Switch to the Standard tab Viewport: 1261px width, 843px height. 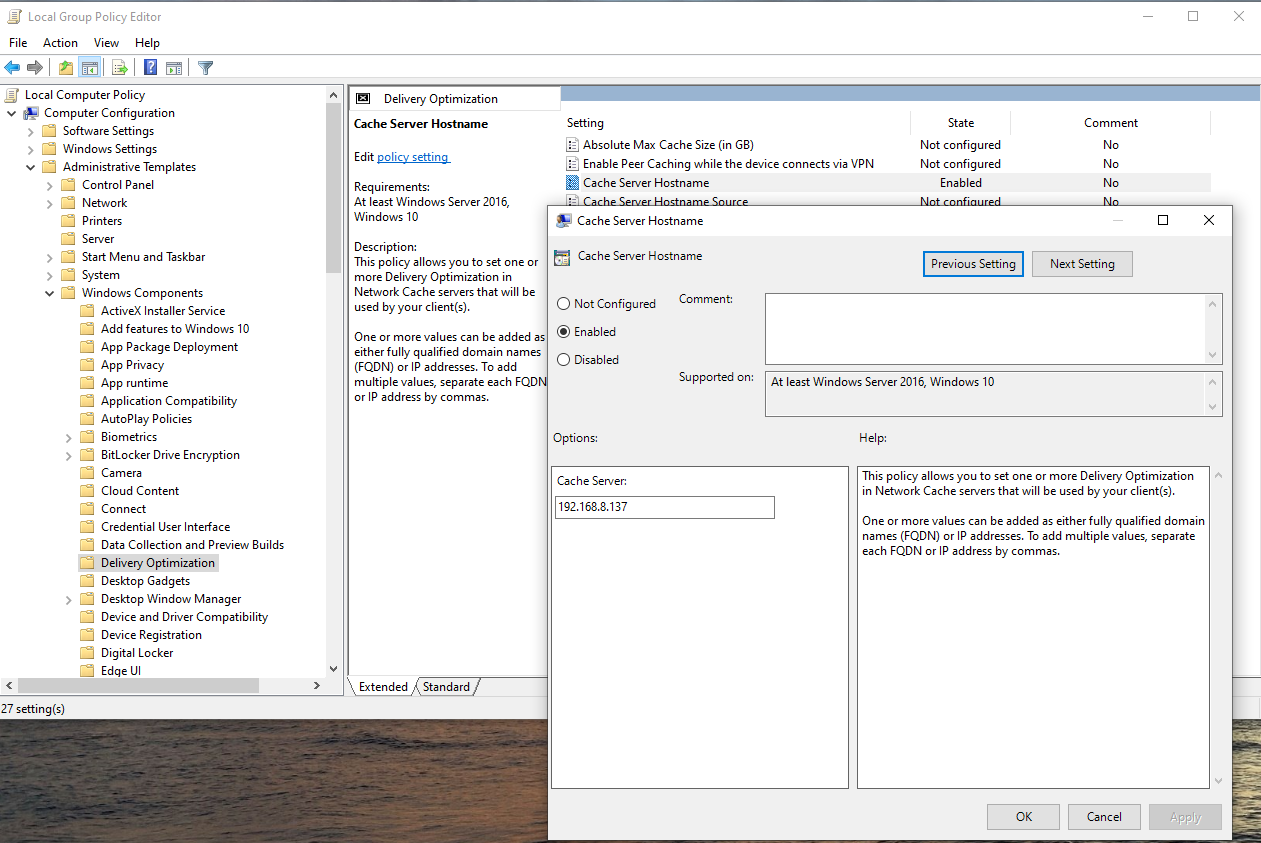(x=446, y=687)
